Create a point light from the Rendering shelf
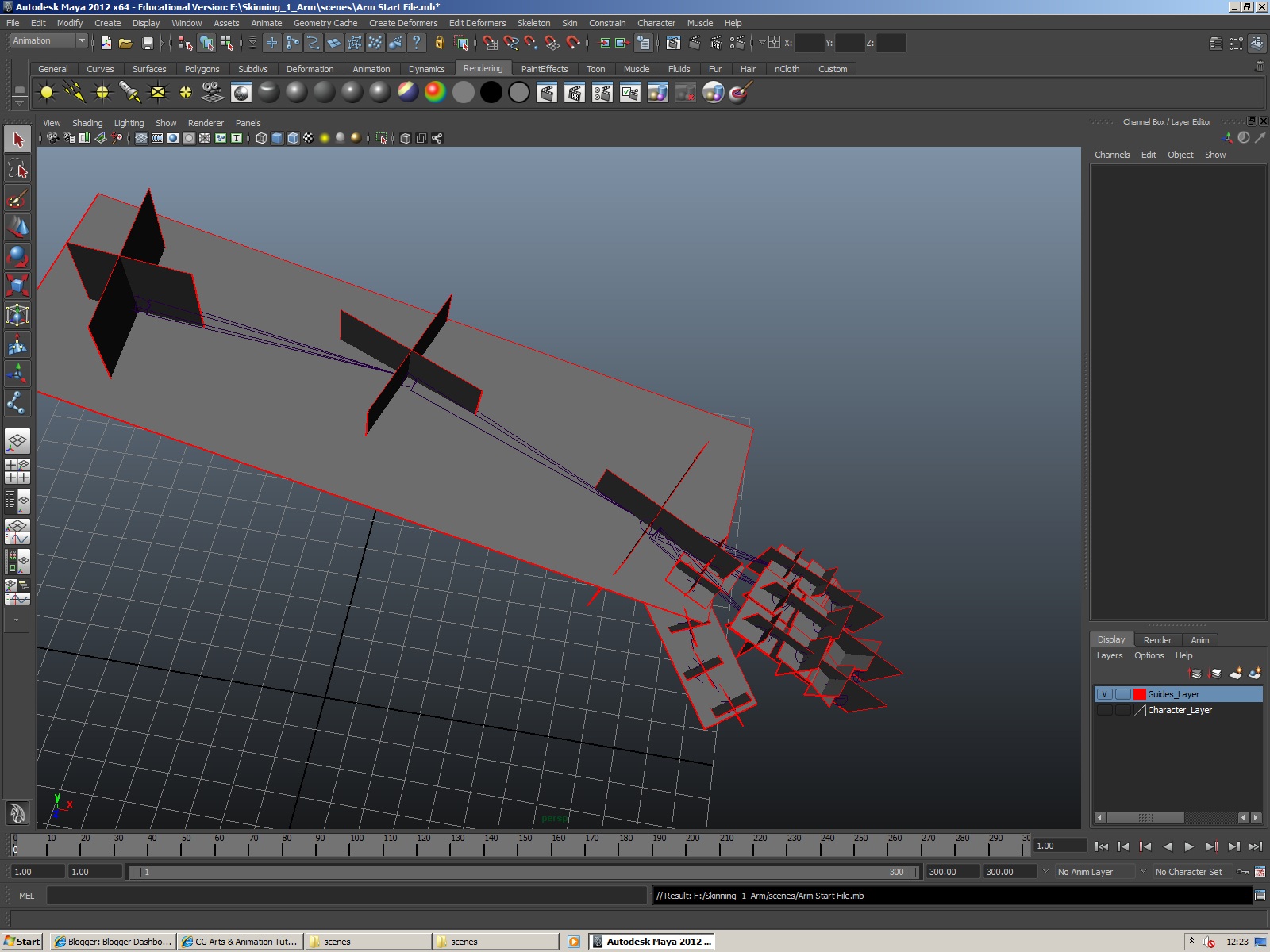The image size is (1270, 952). click(x=102, y=93)
